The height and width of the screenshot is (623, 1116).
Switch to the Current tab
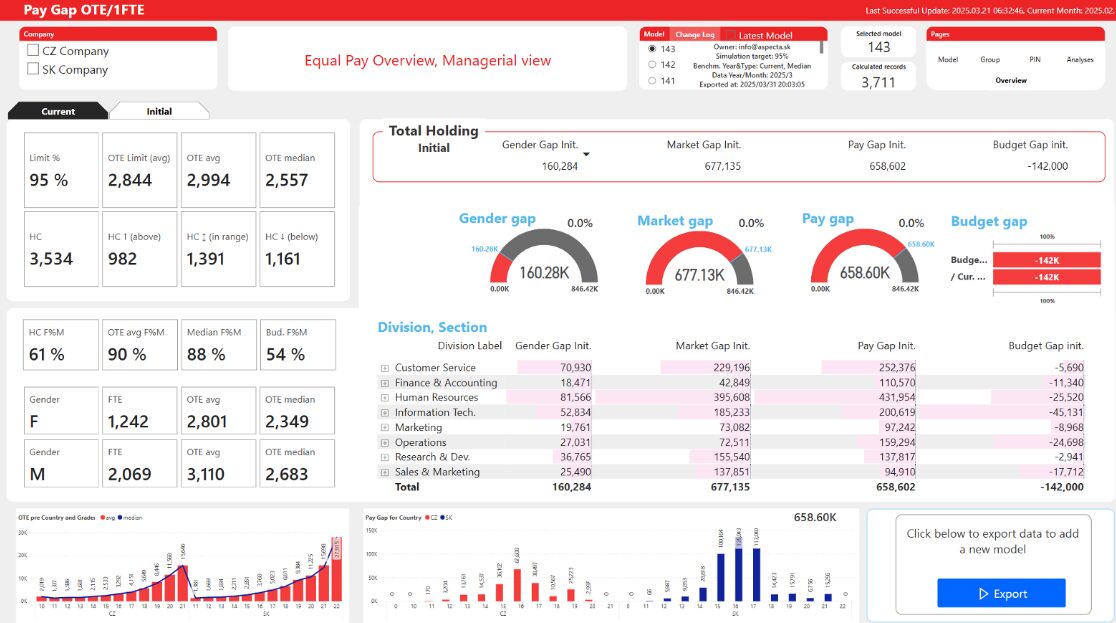coord(58,111)
